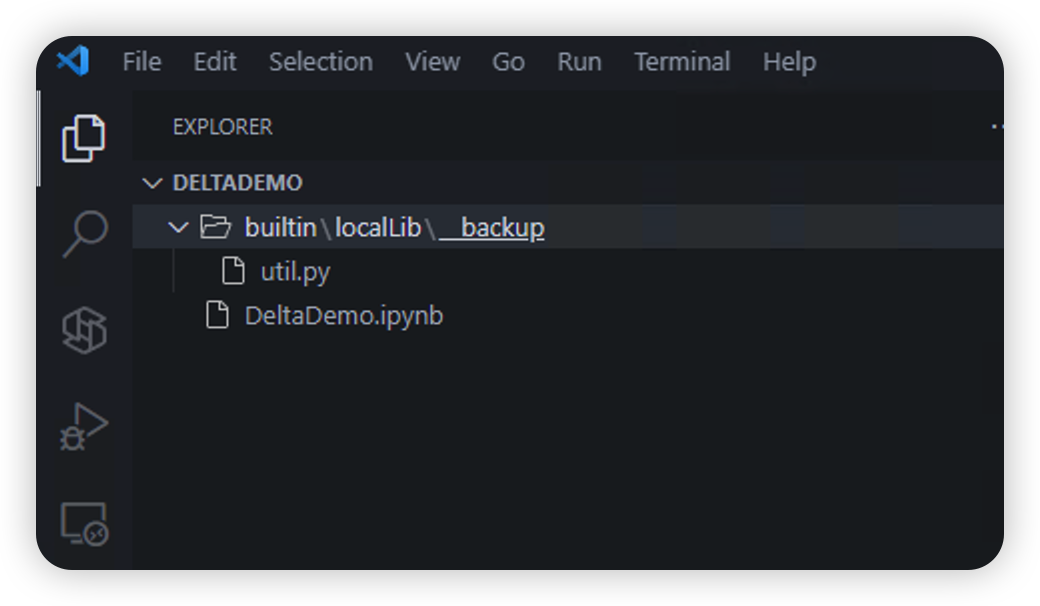Click the __backup folder path segment
This screenshot has width=1040, height=606.
[491, 227]
